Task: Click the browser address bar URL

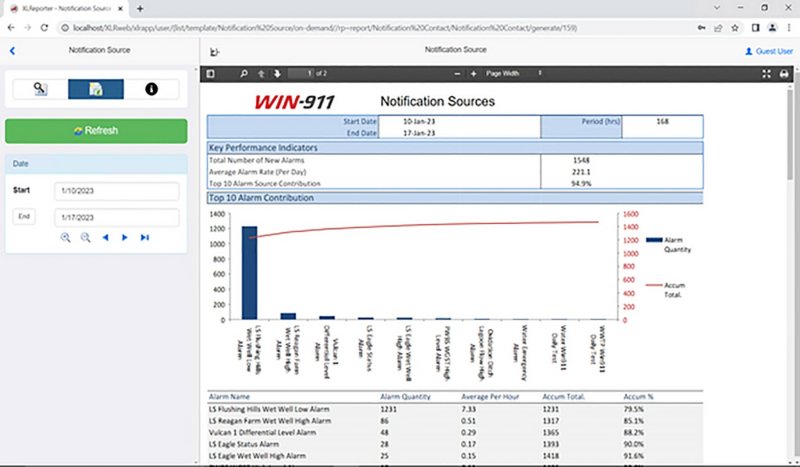Action: (x=325, y=28)
